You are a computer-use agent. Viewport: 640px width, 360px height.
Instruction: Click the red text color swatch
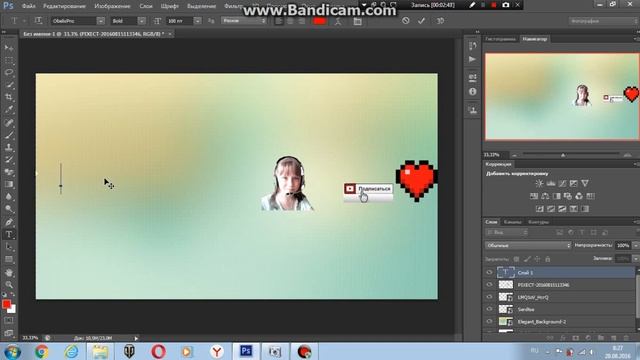[320, 21]
